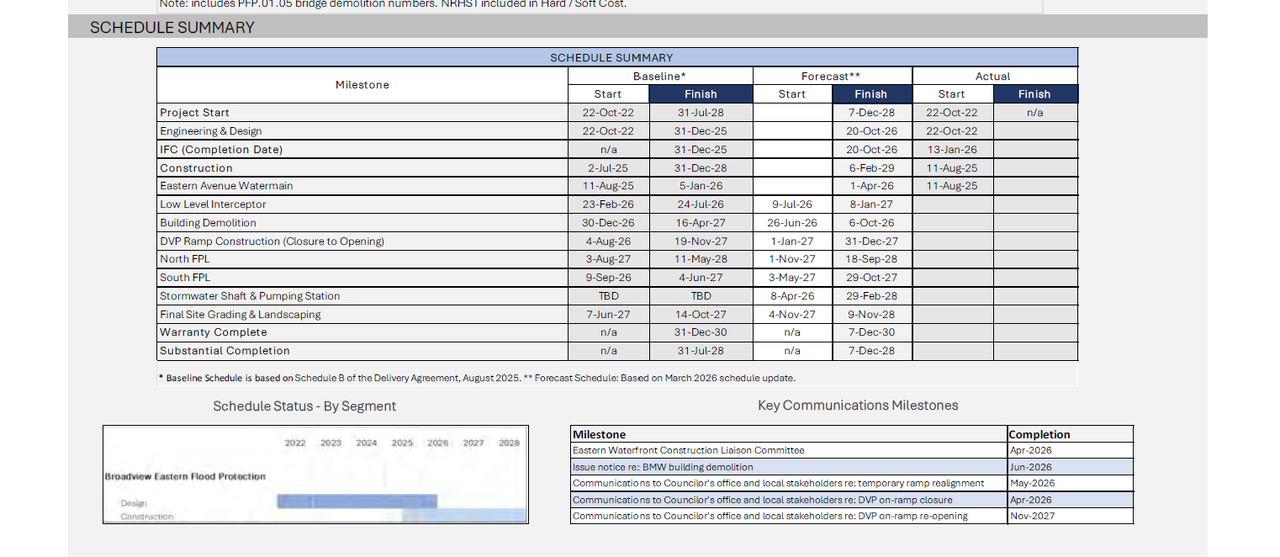
Task: Click the Design bar in the segment chart
Action: (x=357, y=501)
